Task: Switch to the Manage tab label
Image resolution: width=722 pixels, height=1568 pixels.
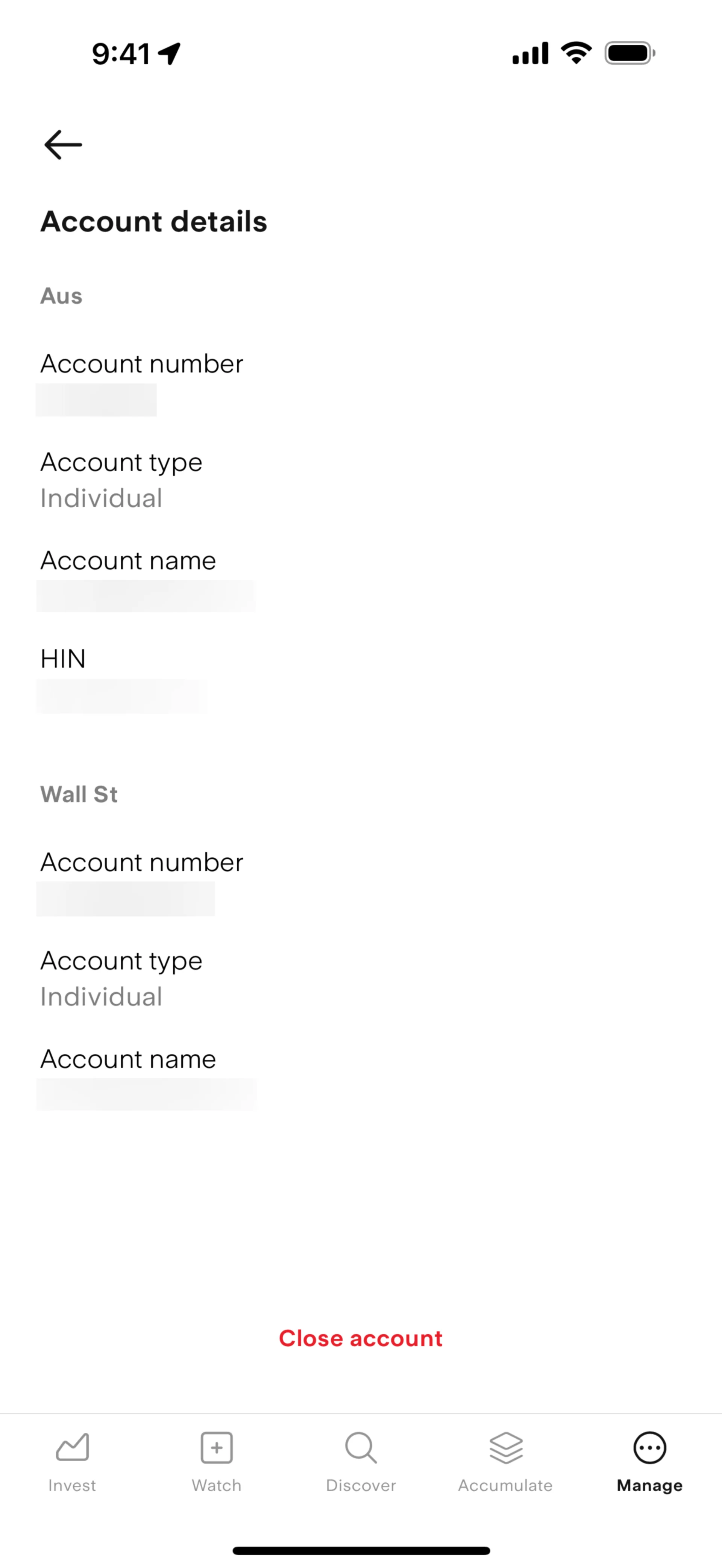Action: click(x=649, y=1485)
